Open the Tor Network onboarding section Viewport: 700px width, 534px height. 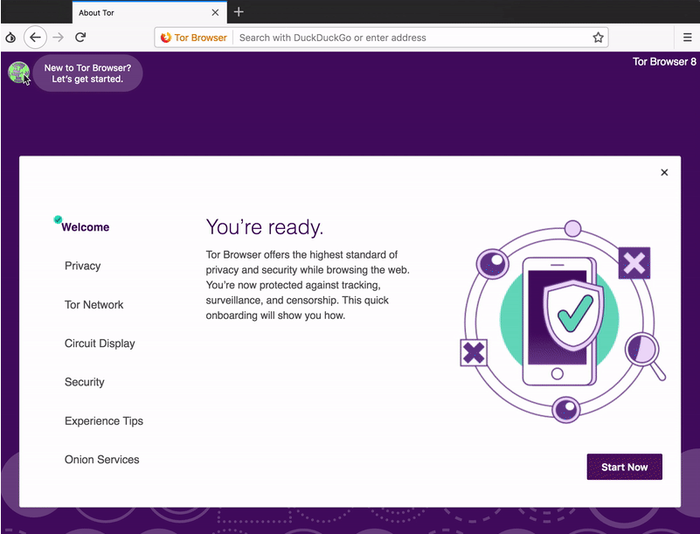[94, 305]
